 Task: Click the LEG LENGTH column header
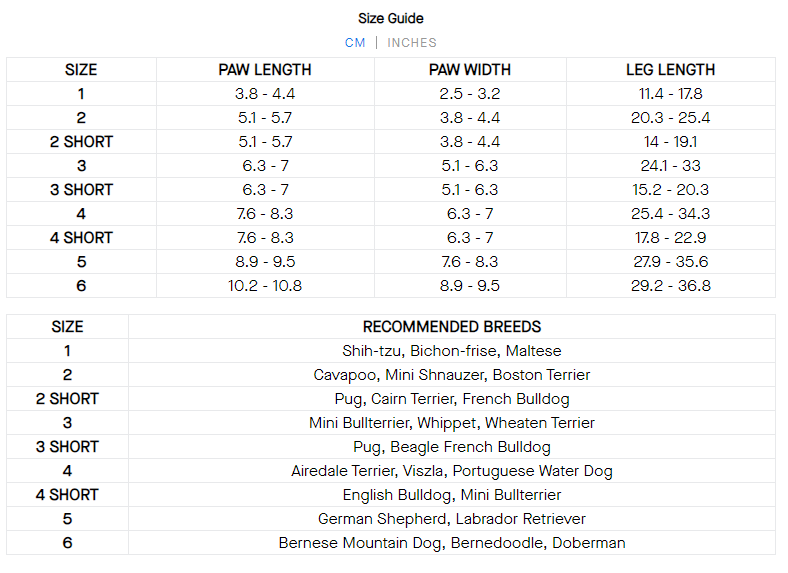pyautogui.click(x=670, y=70)
